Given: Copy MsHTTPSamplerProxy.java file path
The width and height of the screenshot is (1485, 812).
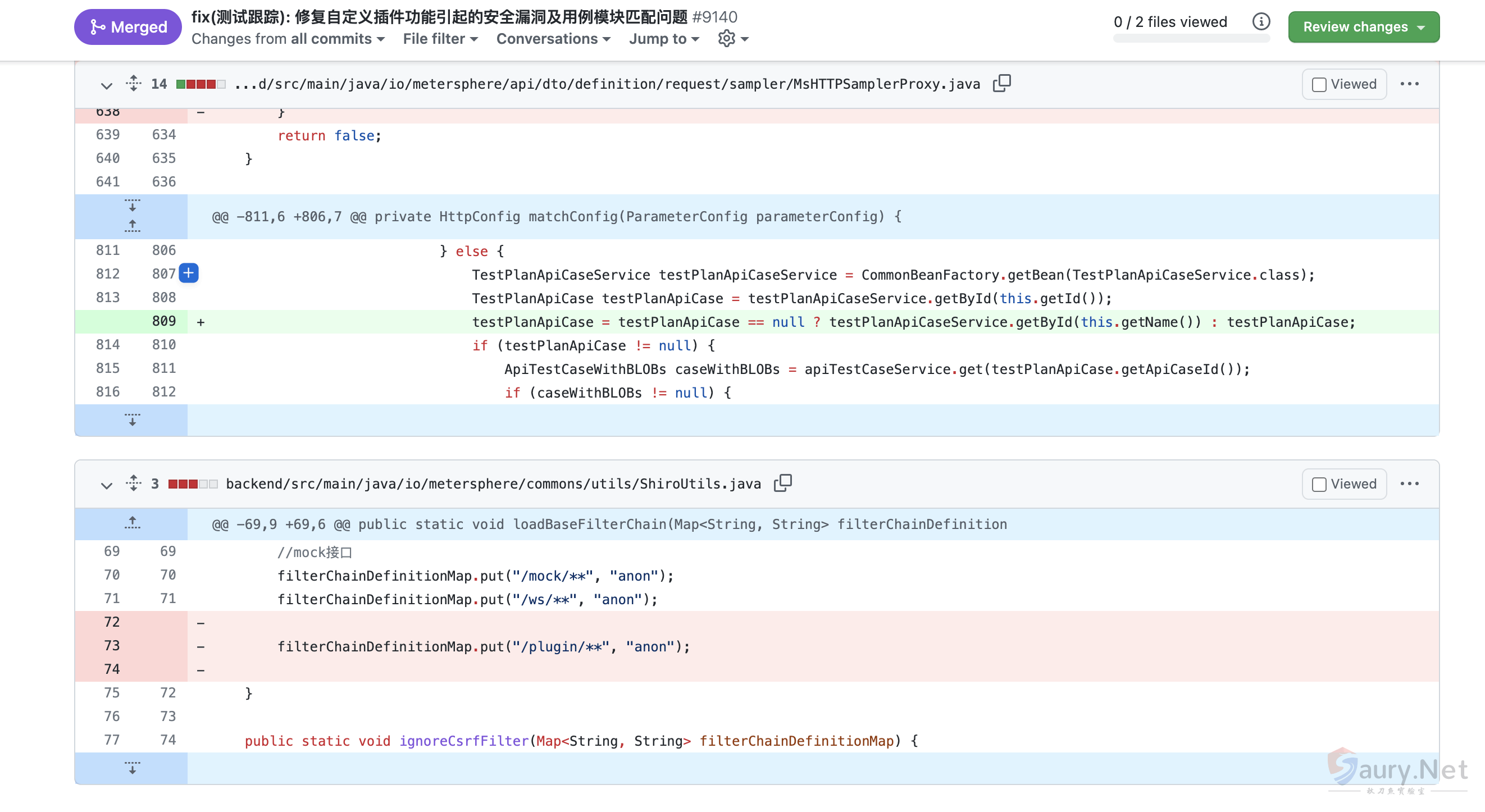Looking at the screenshot, I should click(1002, 84).
